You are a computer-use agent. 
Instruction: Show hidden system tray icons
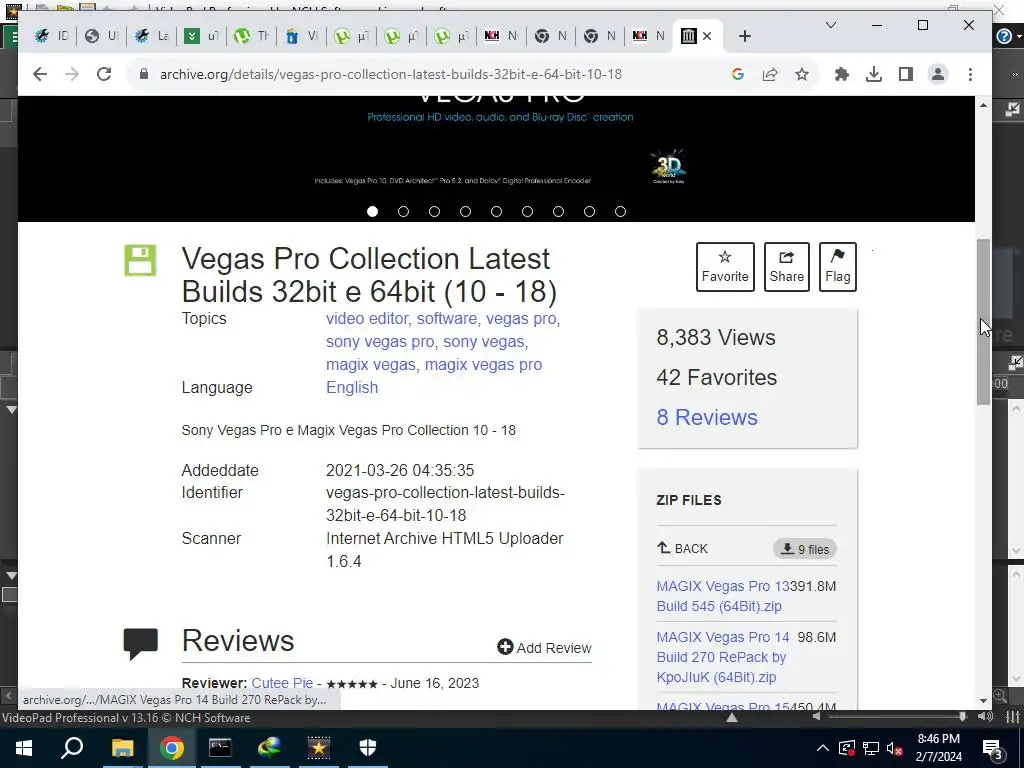tap(823, 748)
